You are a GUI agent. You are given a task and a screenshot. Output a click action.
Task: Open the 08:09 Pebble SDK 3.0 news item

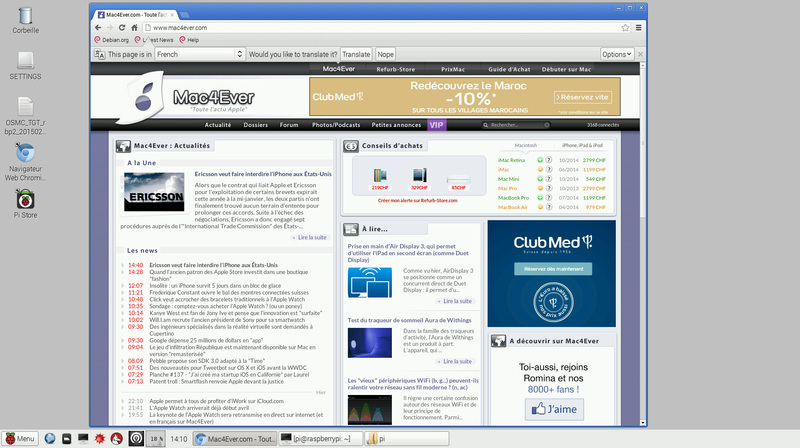pos(207,361)
